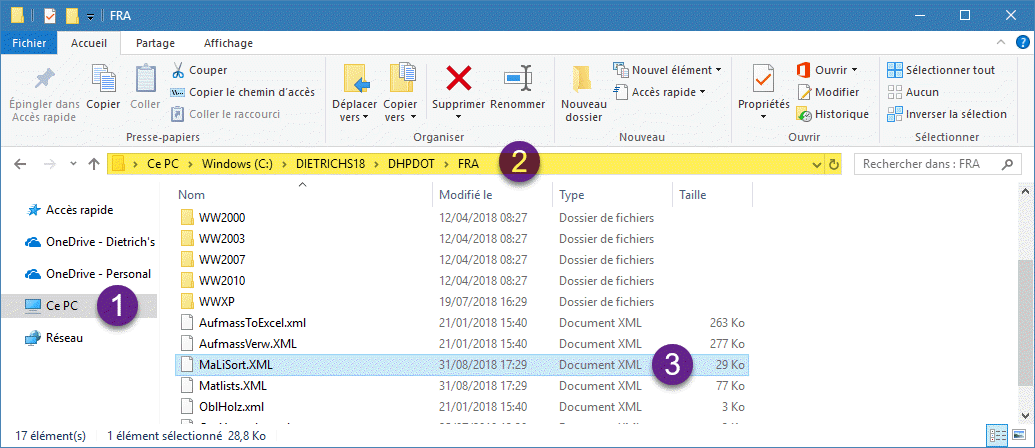This screenshot has height=448, width=1035.
Task: Switch to large icons view layout
Action: [1017, 435]
